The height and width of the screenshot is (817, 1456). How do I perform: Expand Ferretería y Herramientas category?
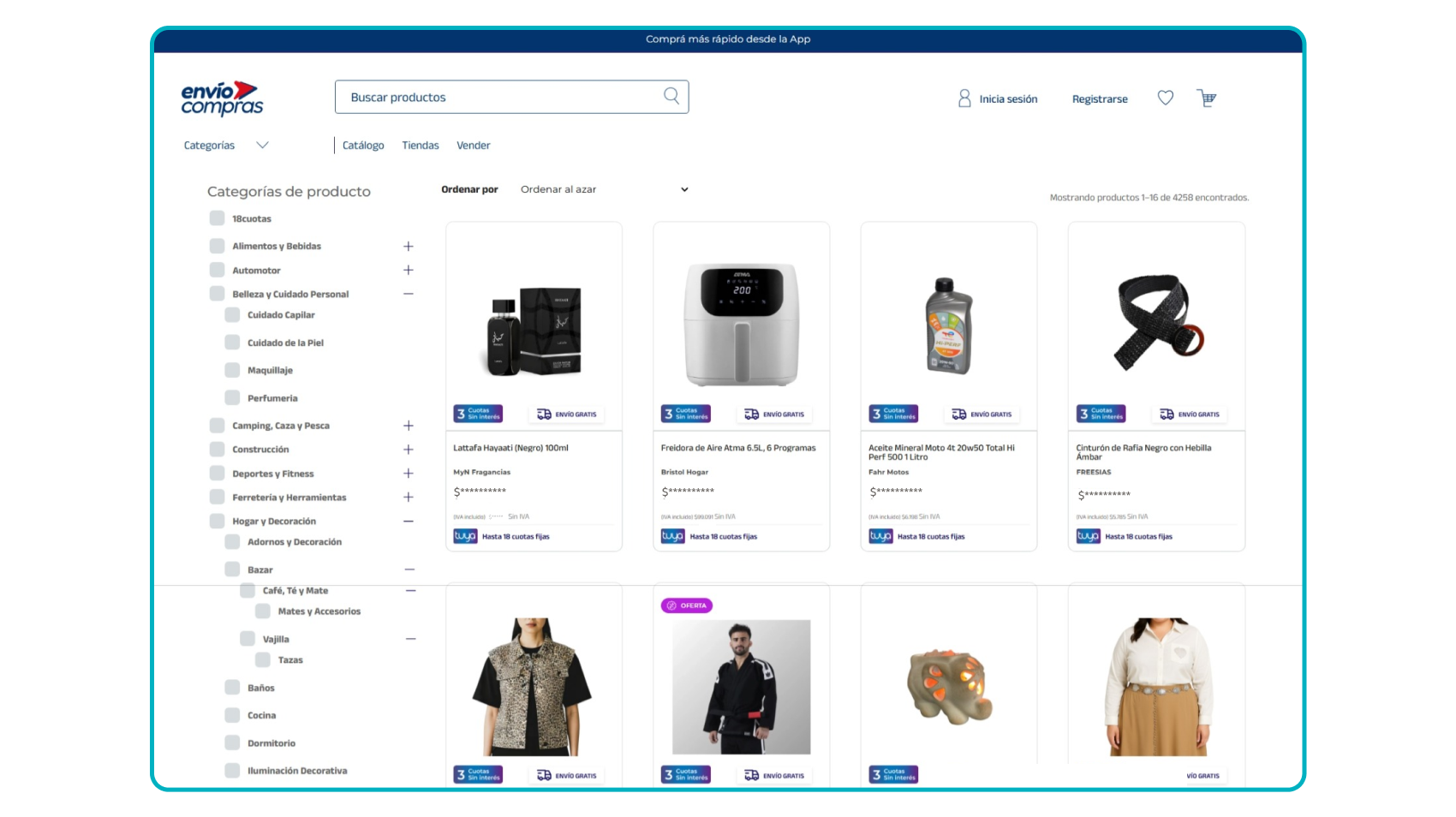[x=409, y=498]
